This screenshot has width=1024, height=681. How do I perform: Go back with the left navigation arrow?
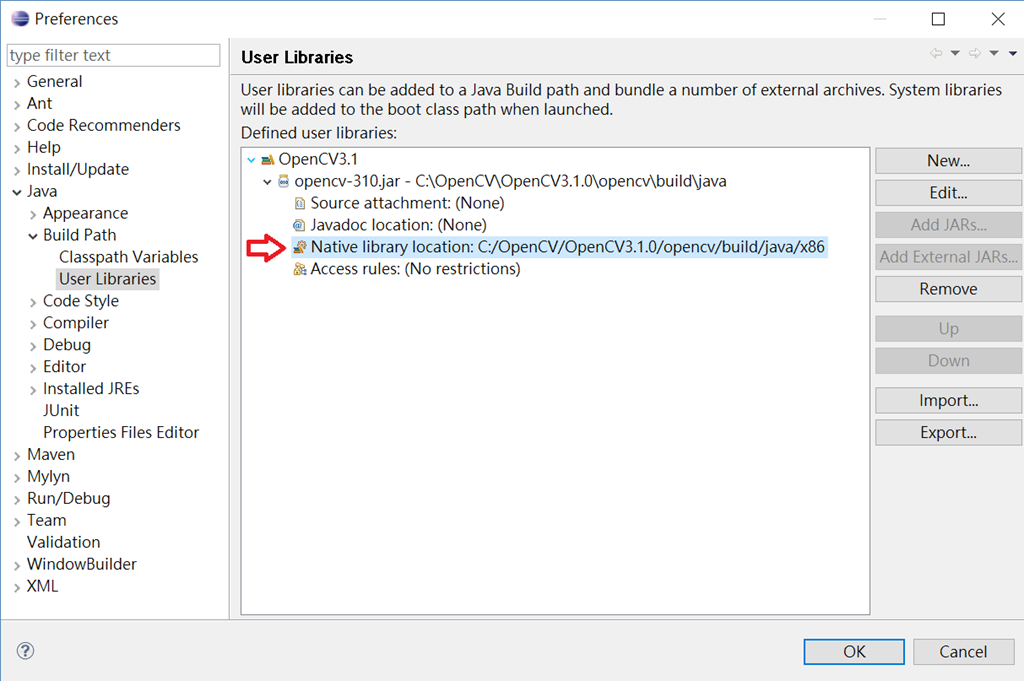936,53
